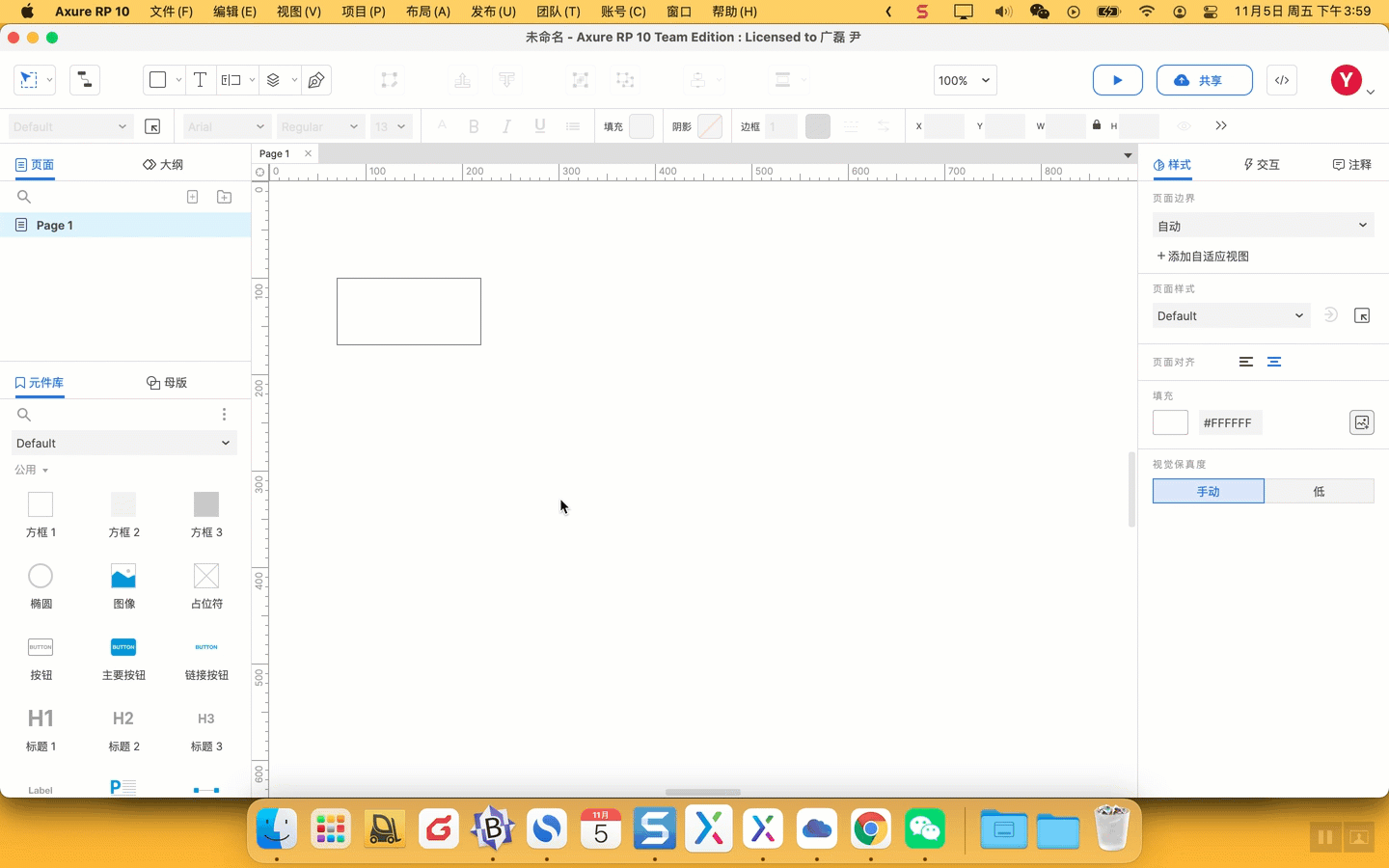Click the Libraries panel search icon
Viewport: 1389px width, 868px height.
24,415
